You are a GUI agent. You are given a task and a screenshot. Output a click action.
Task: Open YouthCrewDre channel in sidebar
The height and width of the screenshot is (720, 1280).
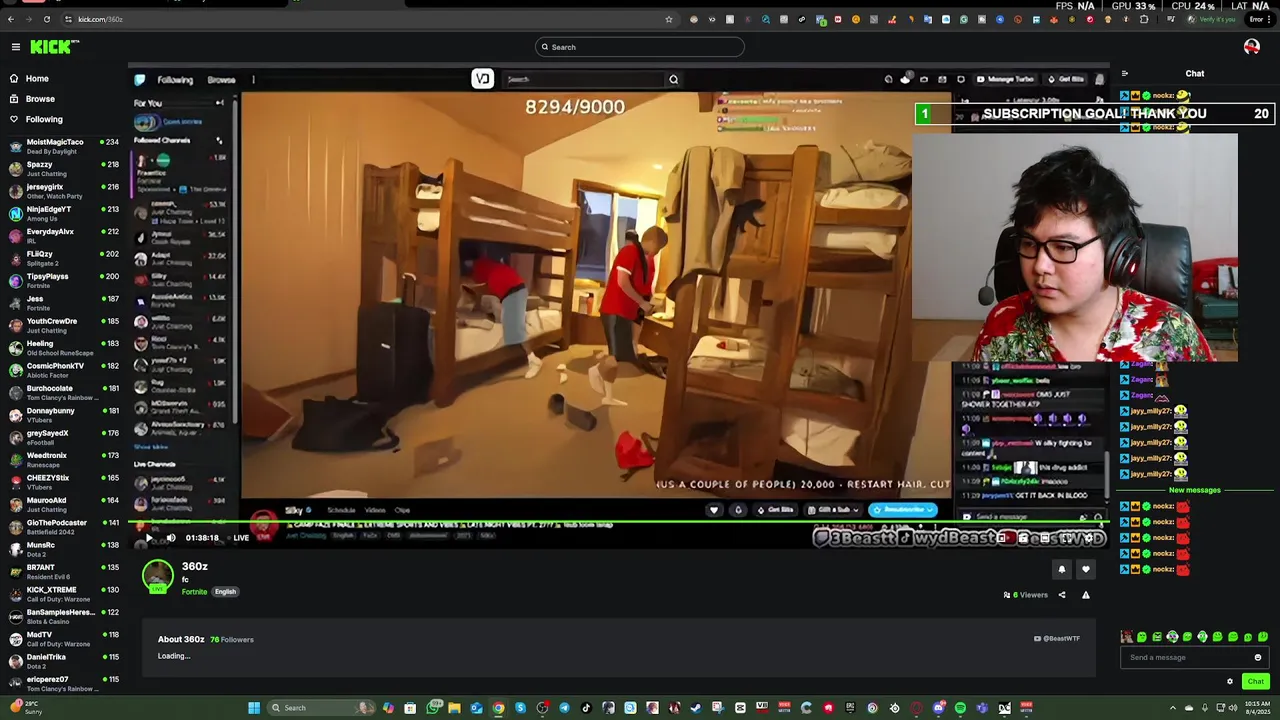click(62, 325)
